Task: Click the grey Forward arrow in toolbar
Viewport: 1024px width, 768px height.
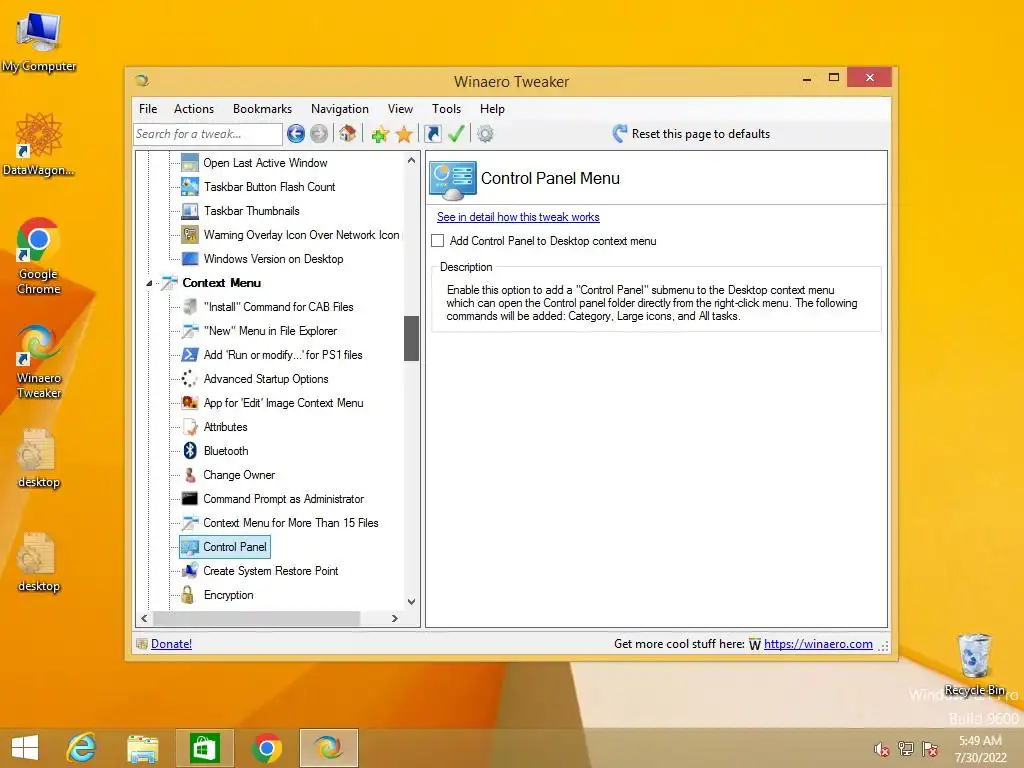Action: click(319, 134)
